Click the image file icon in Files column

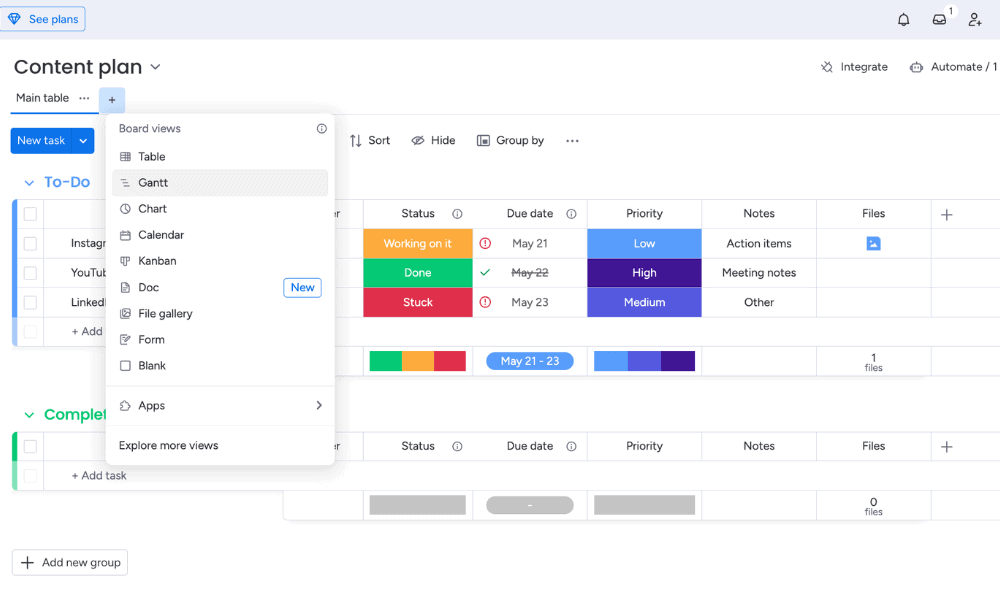coord(873,243)
